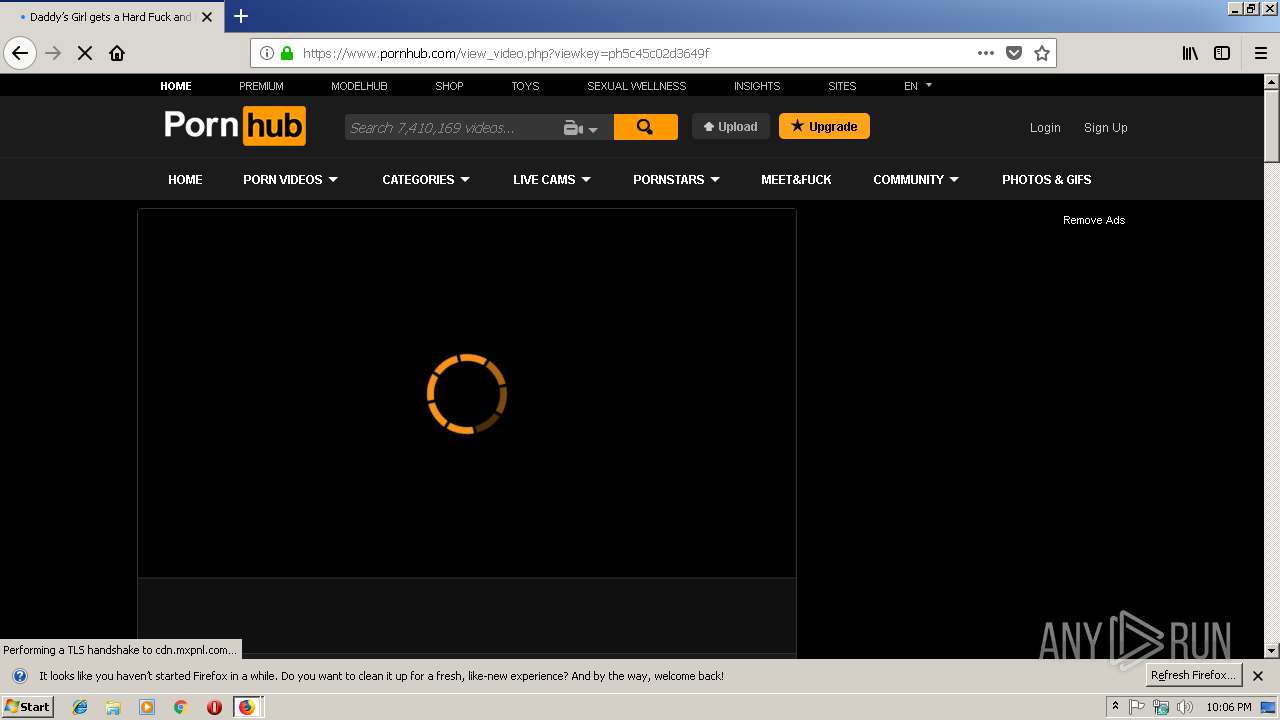Launch Opera from taskbar
This screenshot has height=720, width=1280.
214,707
